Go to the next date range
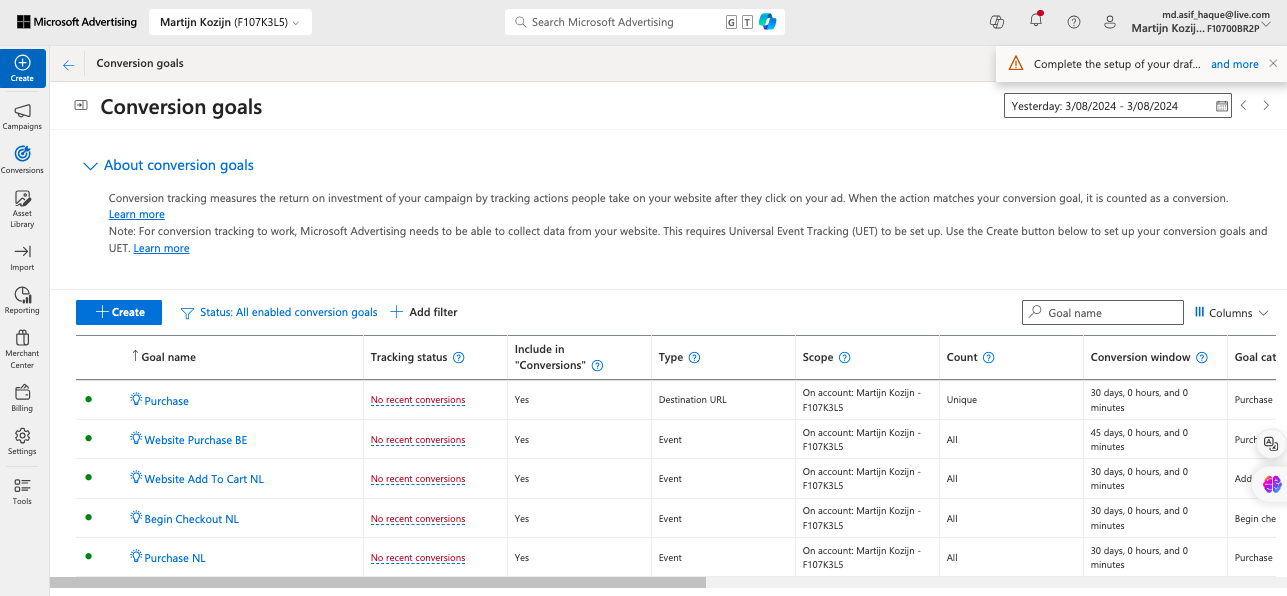The width and height of the screenshot is (1287, 596). [1267, 105]
